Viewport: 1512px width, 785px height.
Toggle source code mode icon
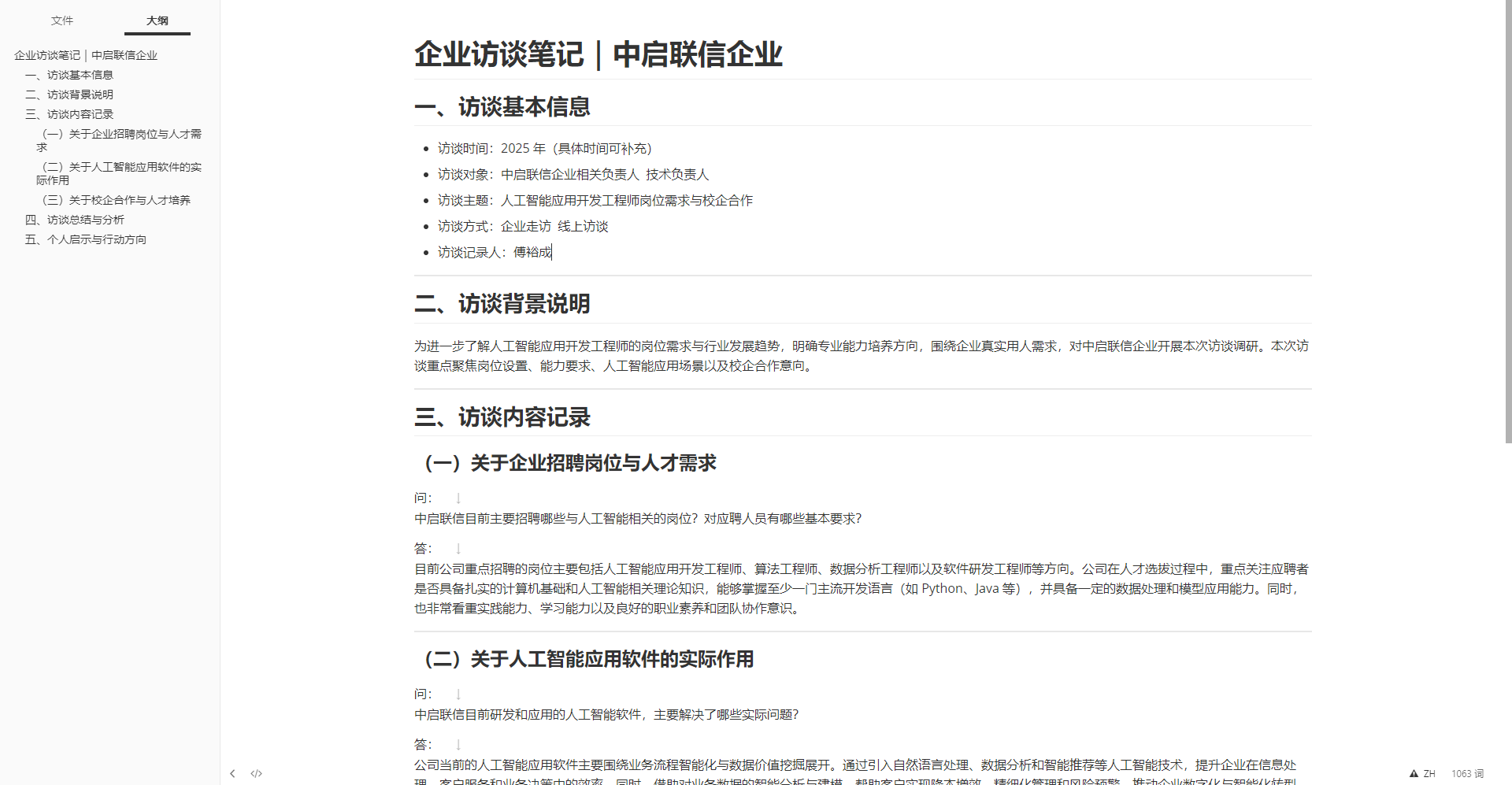[256, 773]
